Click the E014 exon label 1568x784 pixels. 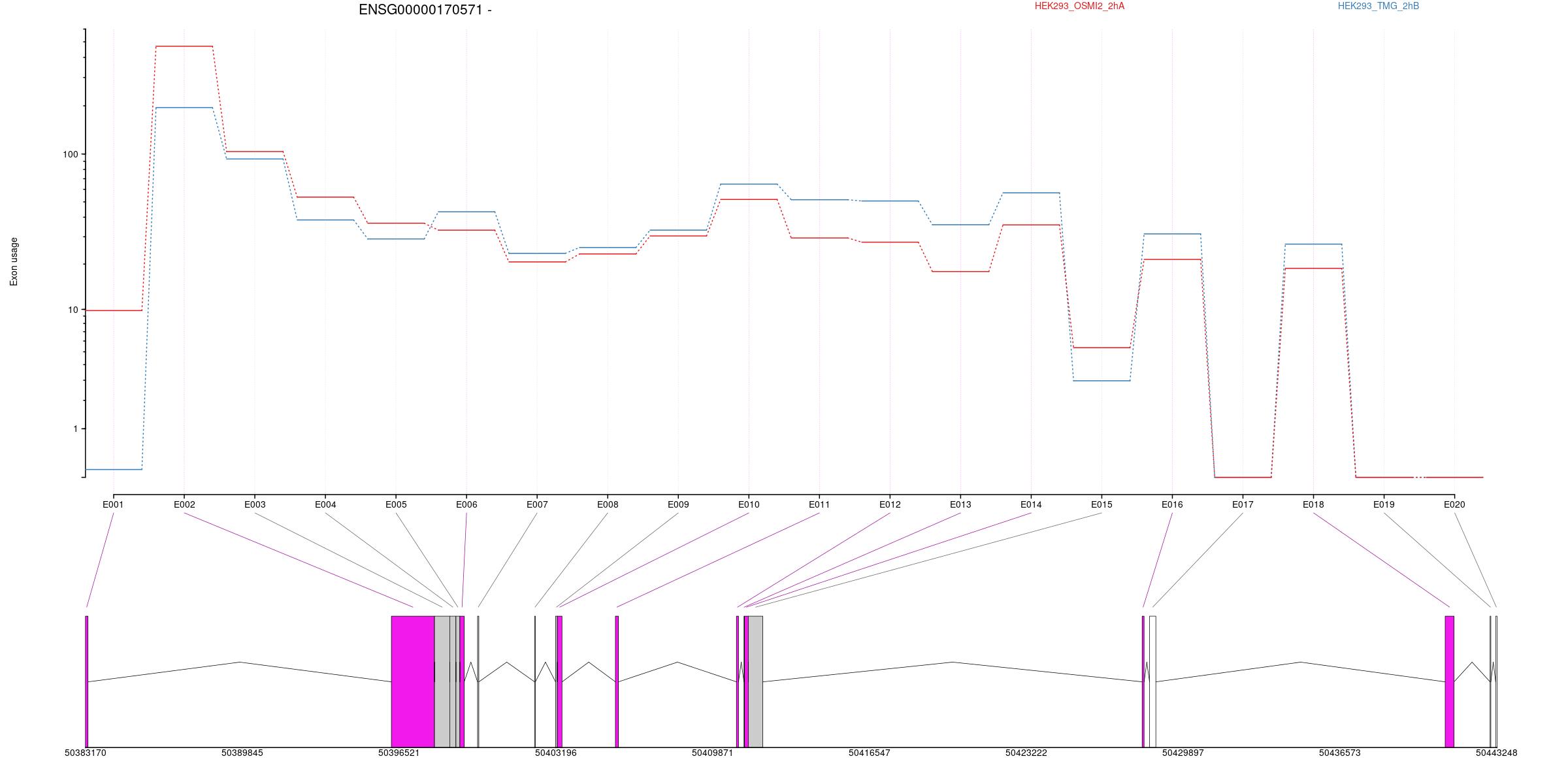click(x=1031, y=504)
